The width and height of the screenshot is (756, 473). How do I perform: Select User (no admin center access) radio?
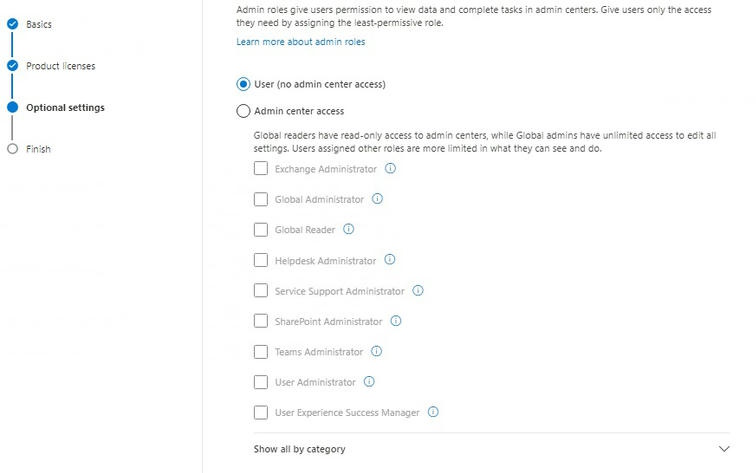click(243, 84)
